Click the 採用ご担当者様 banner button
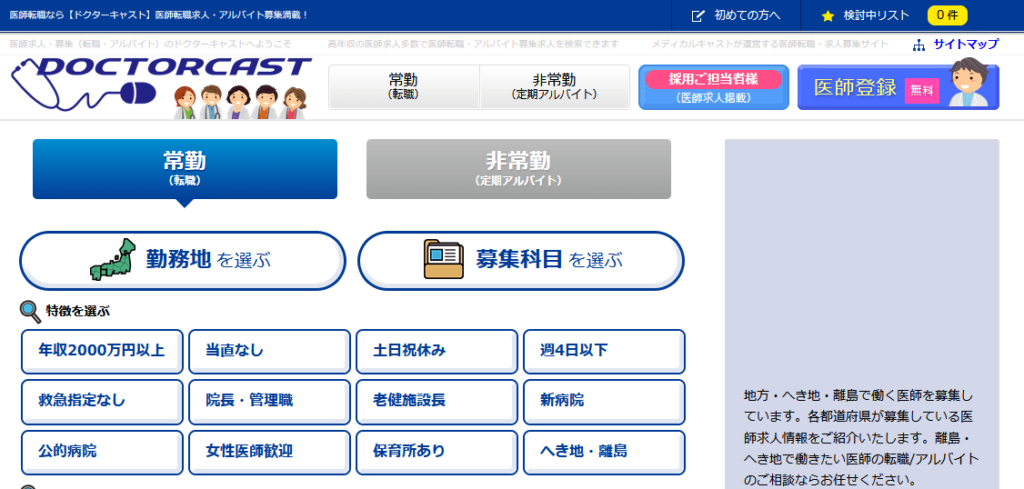Viewport: 1024px width, 489px height. [713, 87]
